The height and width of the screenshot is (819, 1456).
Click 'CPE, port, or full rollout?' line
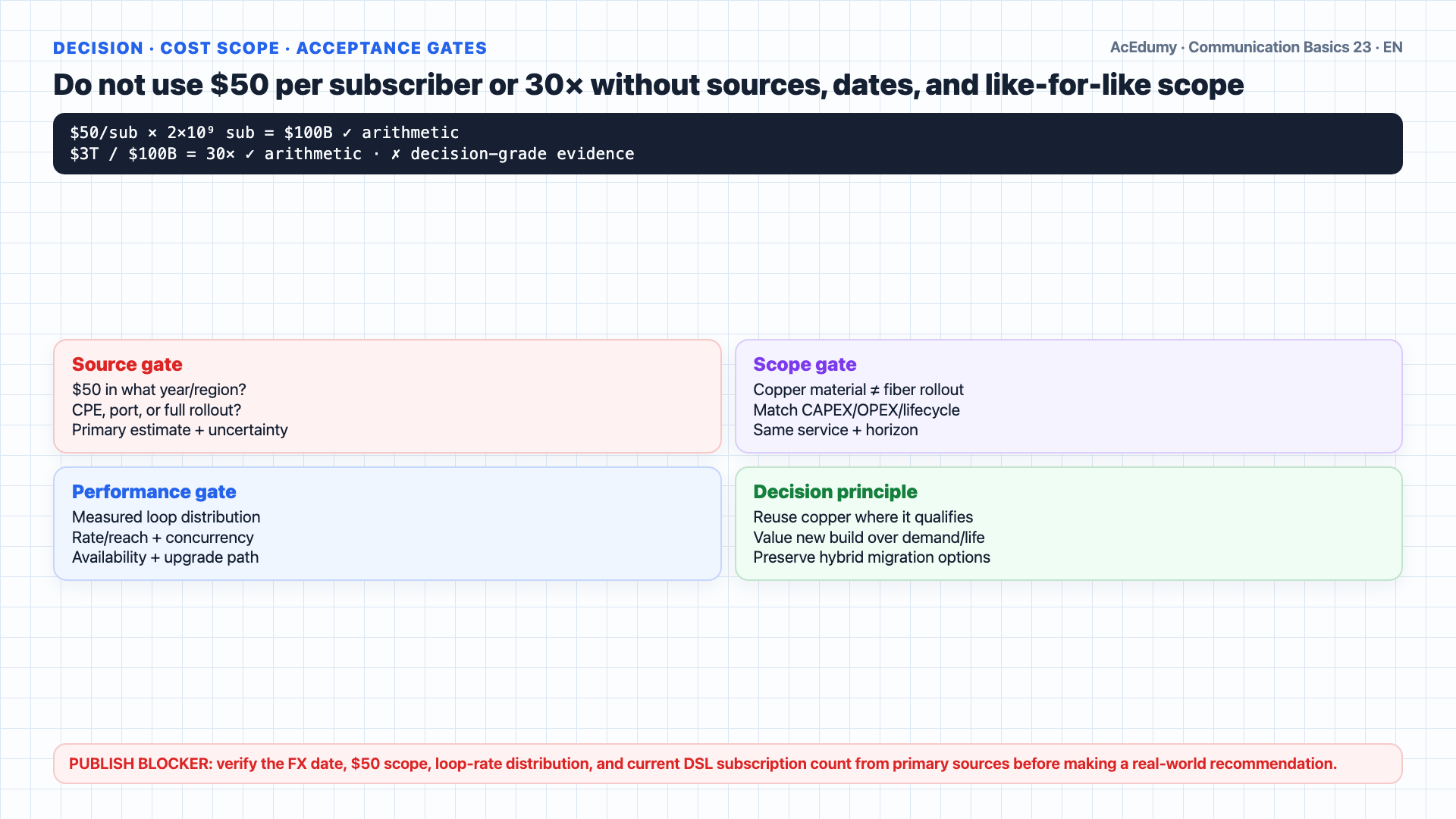[157, 410]
